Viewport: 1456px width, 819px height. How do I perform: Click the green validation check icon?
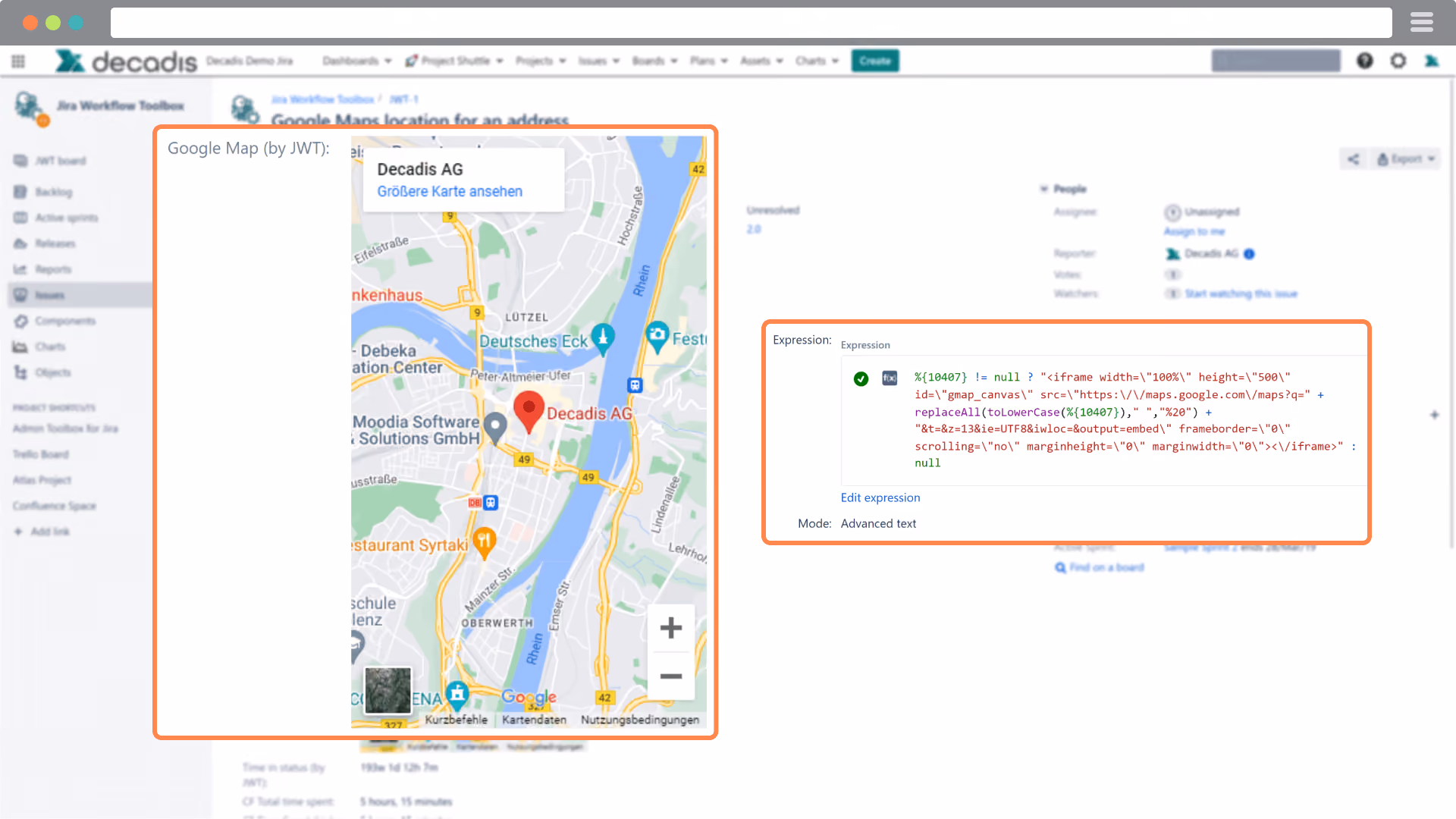click(x=861, y=378)
